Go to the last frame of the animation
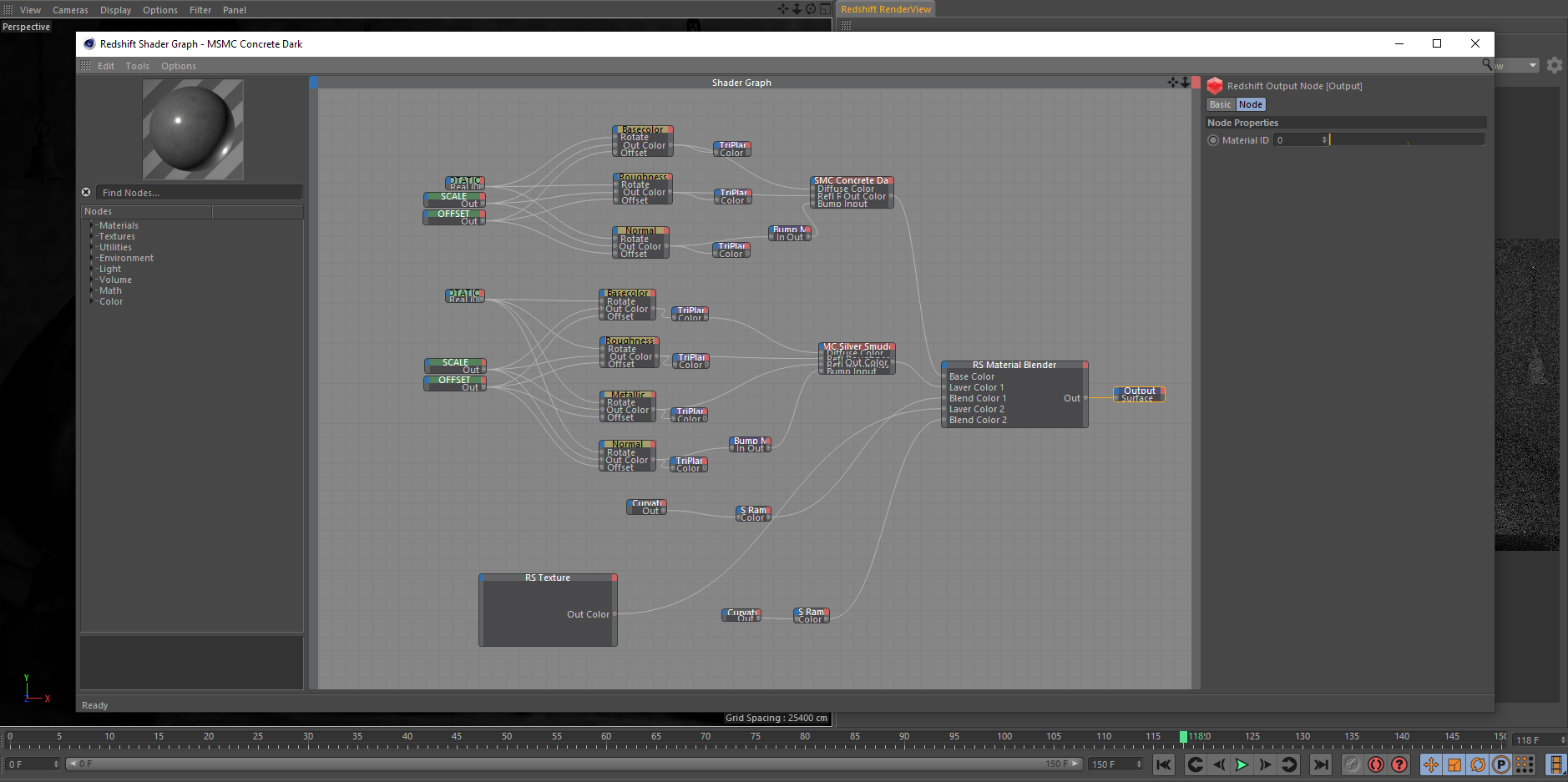1568x782 pixels. click(x=1321, y=764)
